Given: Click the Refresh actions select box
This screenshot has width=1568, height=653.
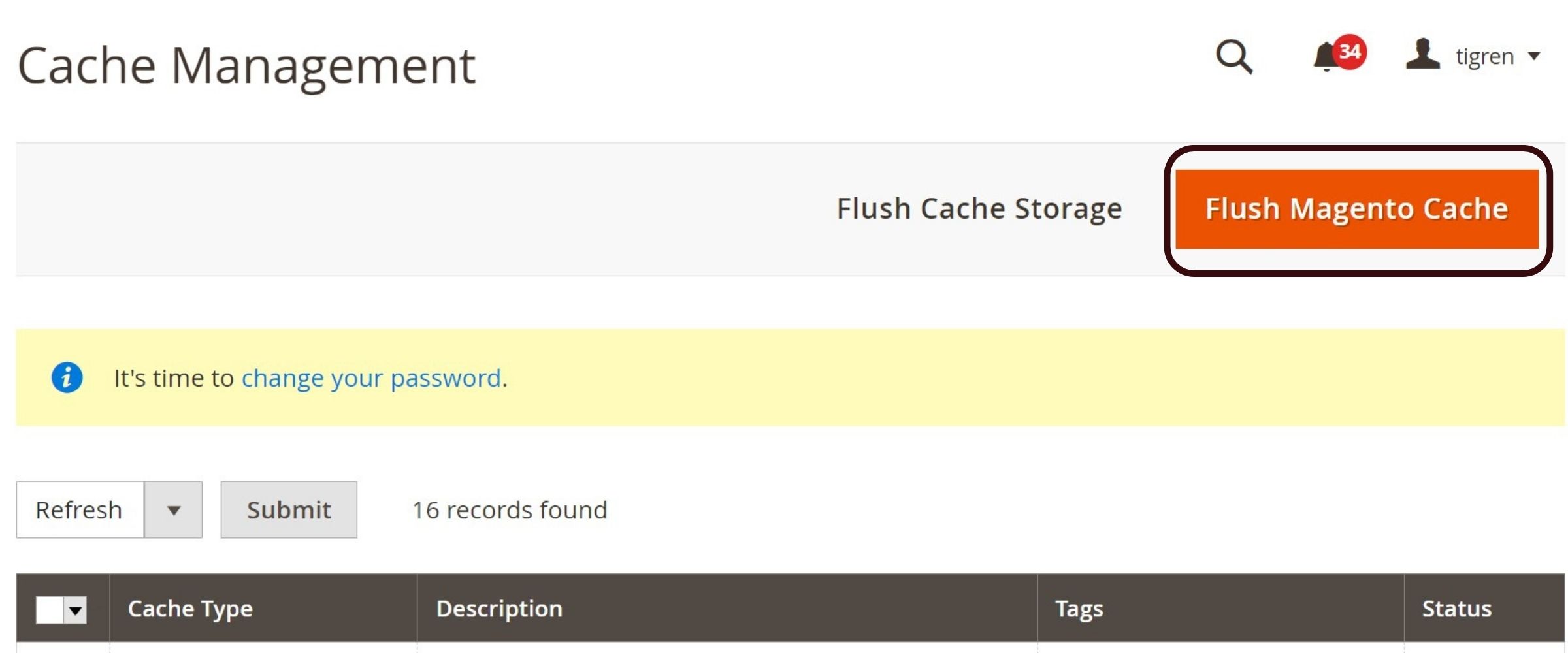Looking at the screenshot, I should tap(80, 510).
